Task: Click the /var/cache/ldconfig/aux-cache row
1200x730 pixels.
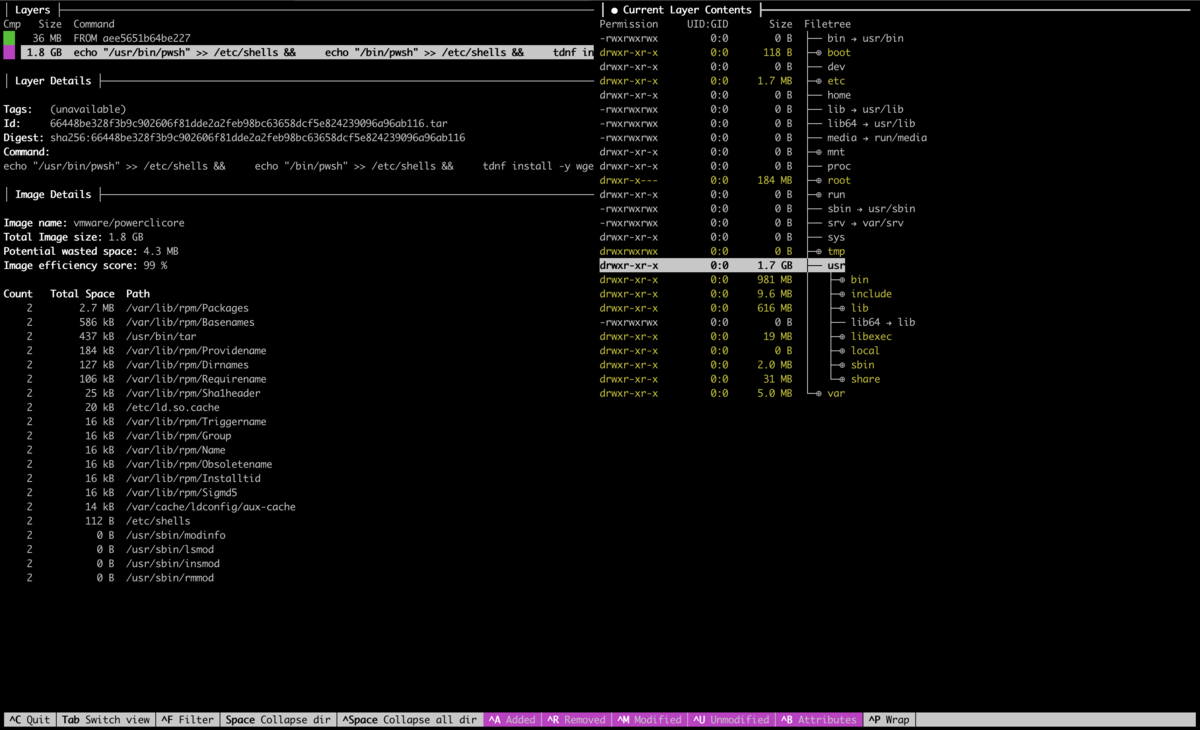Action: click(x=150, y=507)
